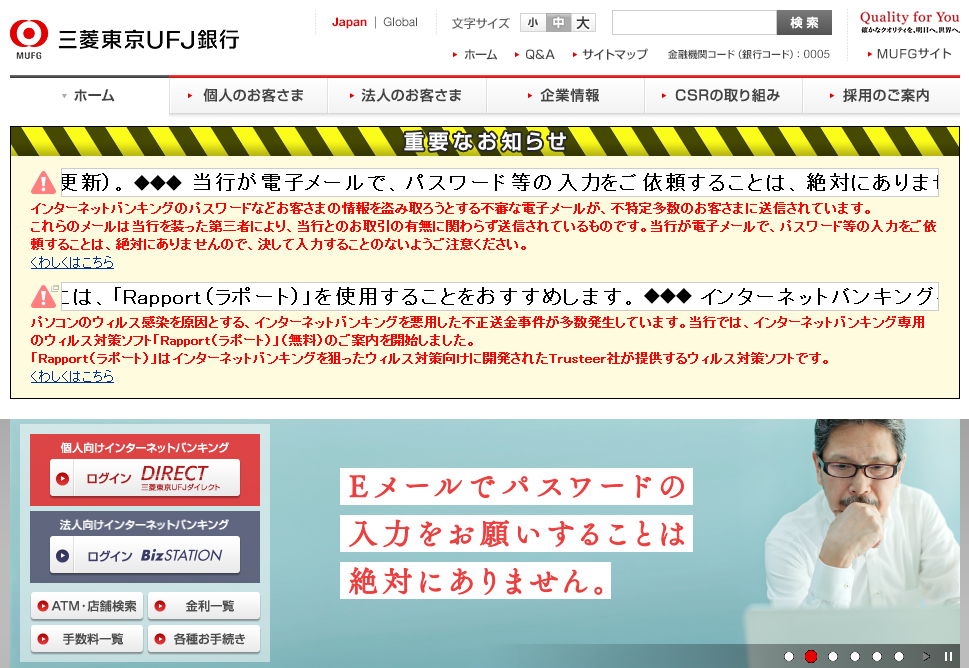Select the third slideshow dot
969x668 pixels.
click(x=833, y=656)
